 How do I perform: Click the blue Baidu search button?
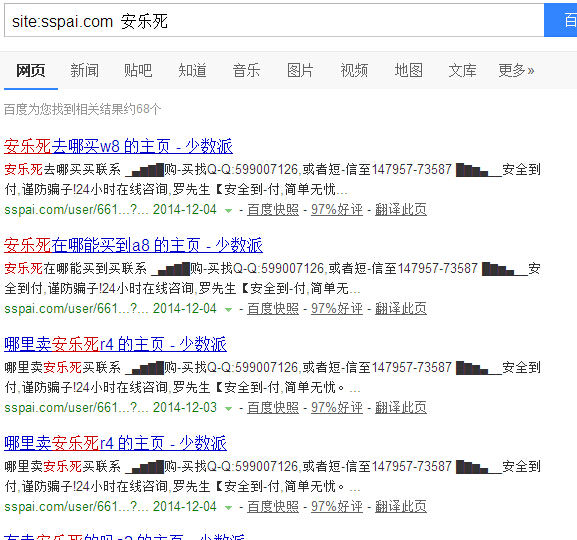click(x=560, y=20)
